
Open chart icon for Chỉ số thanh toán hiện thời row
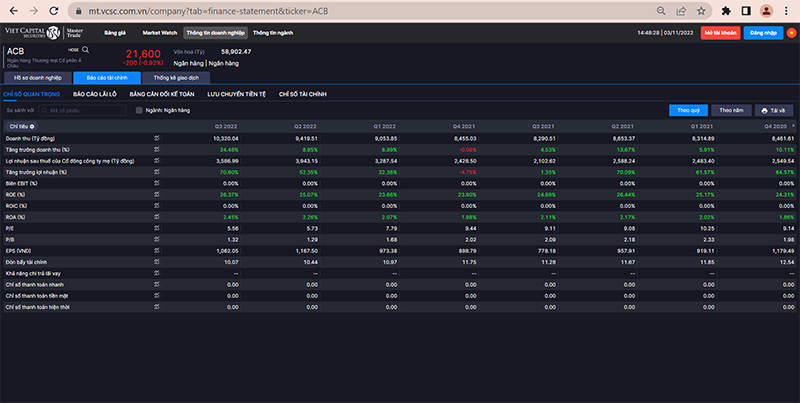pyautogui.click(x=157, y=307)
